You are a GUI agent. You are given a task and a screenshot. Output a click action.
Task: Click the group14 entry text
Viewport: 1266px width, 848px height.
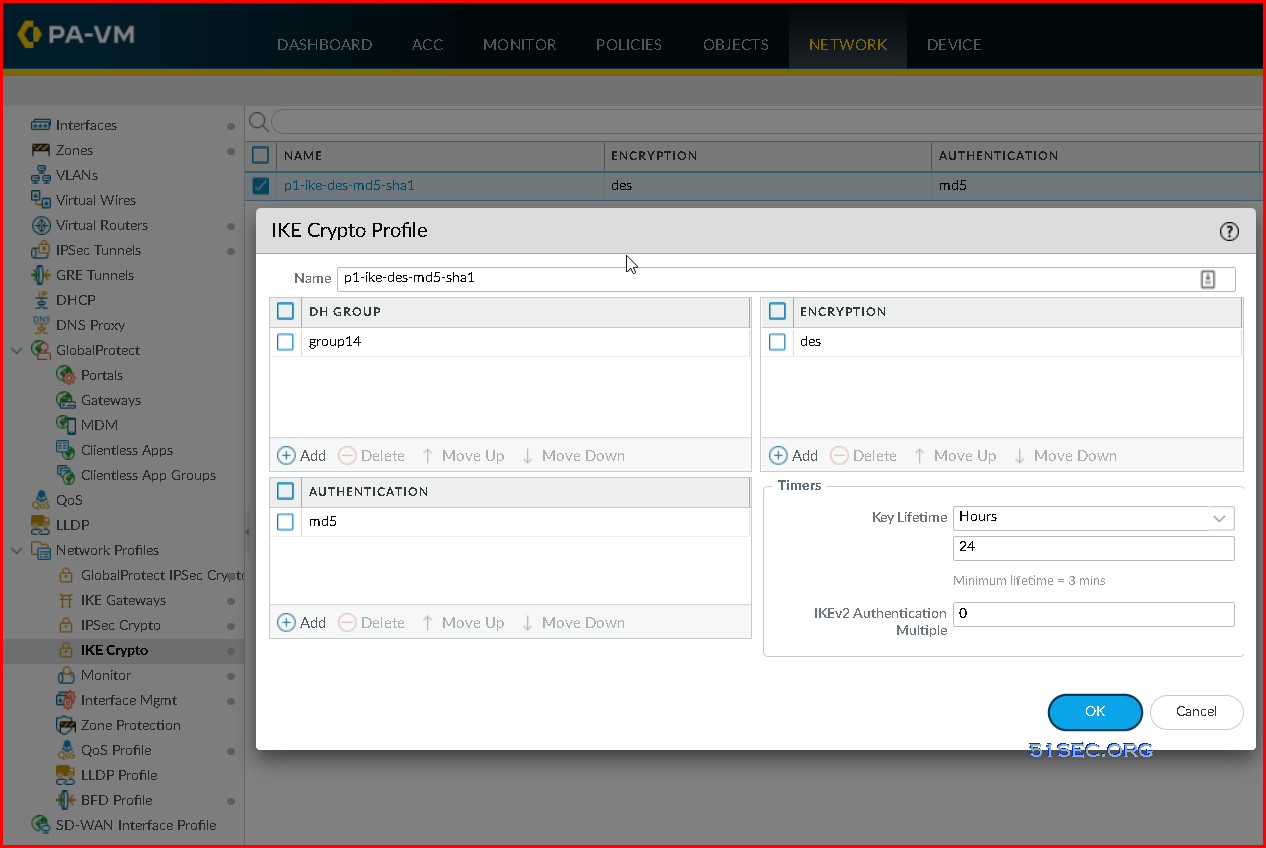(x=335, y=342)
